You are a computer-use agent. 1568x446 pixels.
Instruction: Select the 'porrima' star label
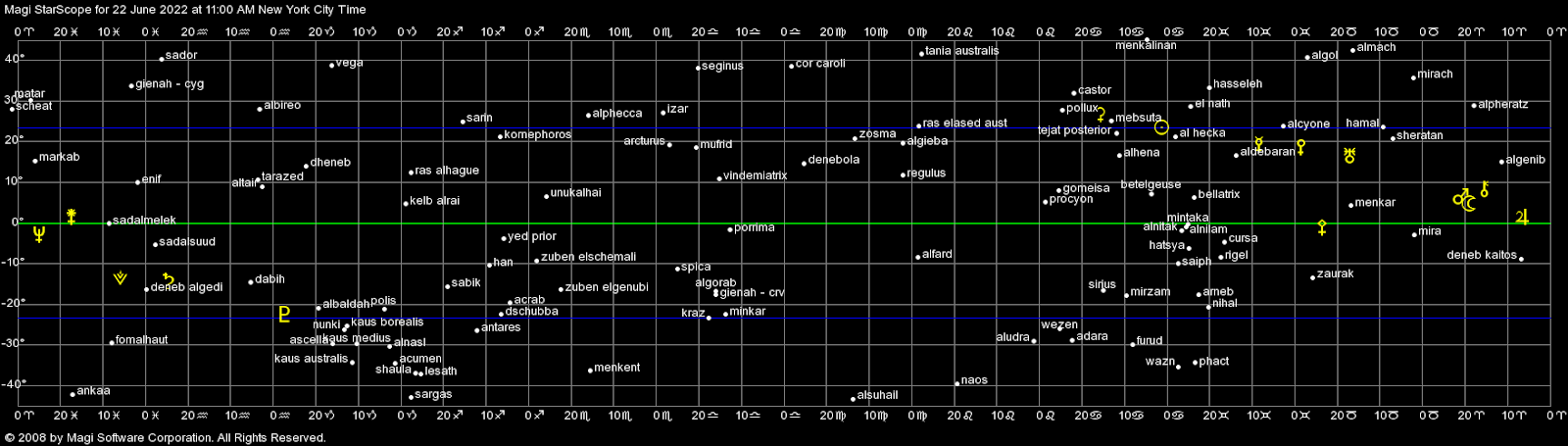click(x=754, y=227)
